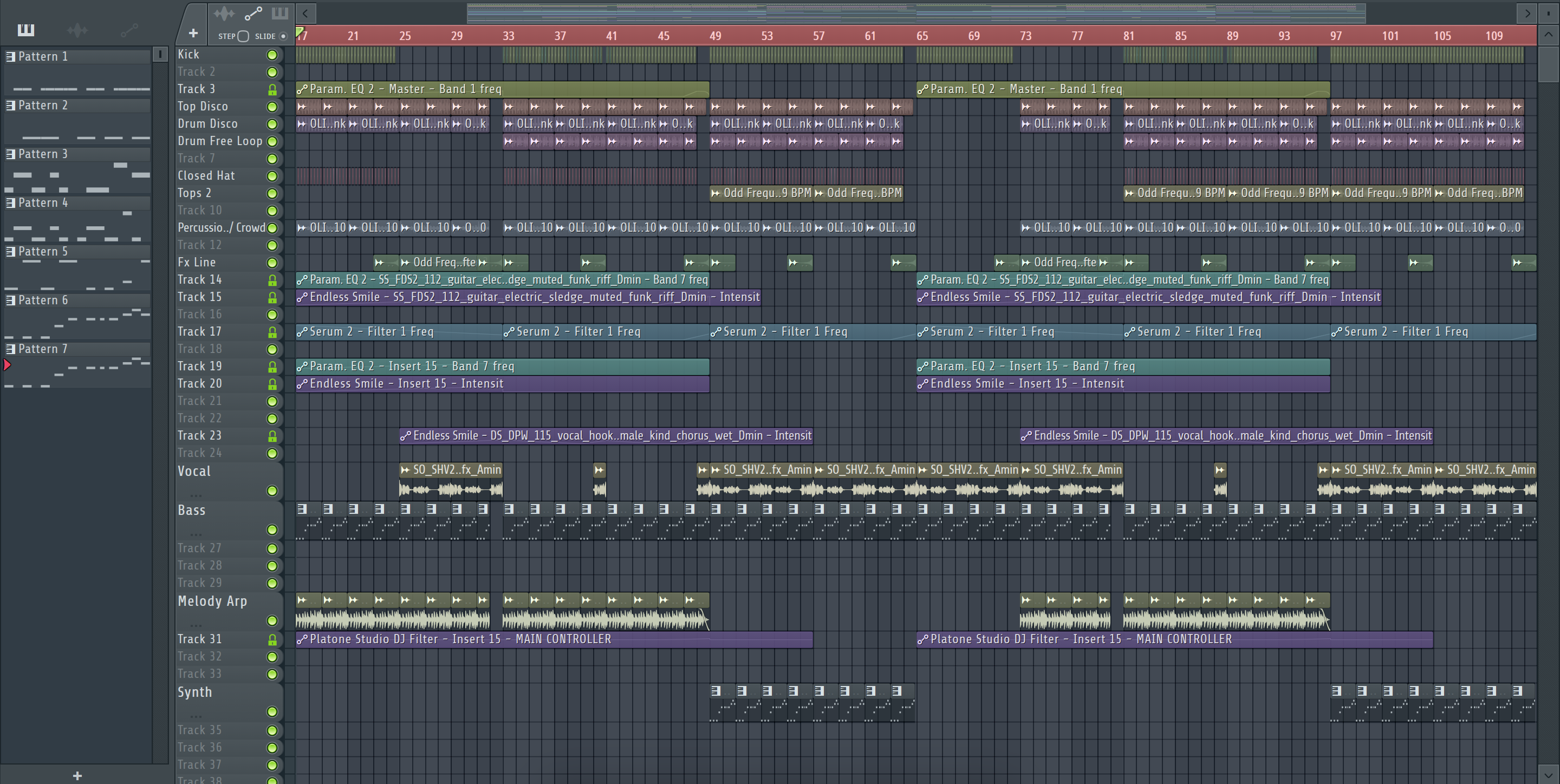Image resolution: width=1560 pixels, height=784 pixels.
Task: Show automation clips in the picker panel
Action: 129,30
